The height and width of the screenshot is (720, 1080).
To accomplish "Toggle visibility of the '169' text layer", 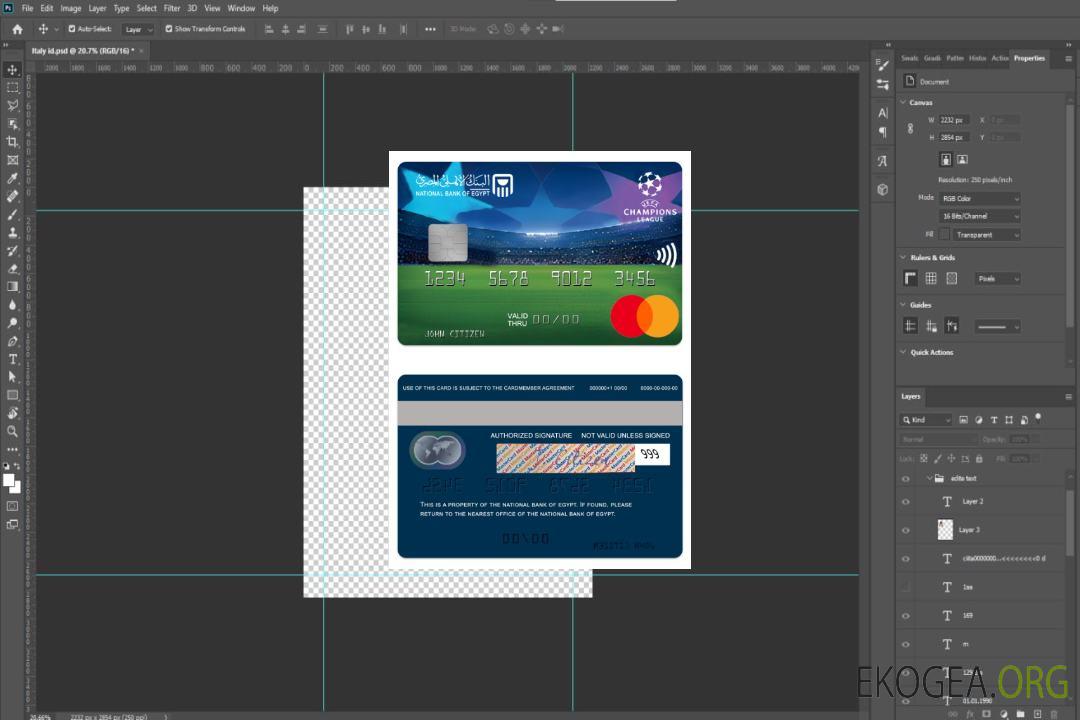I will 906,616.
